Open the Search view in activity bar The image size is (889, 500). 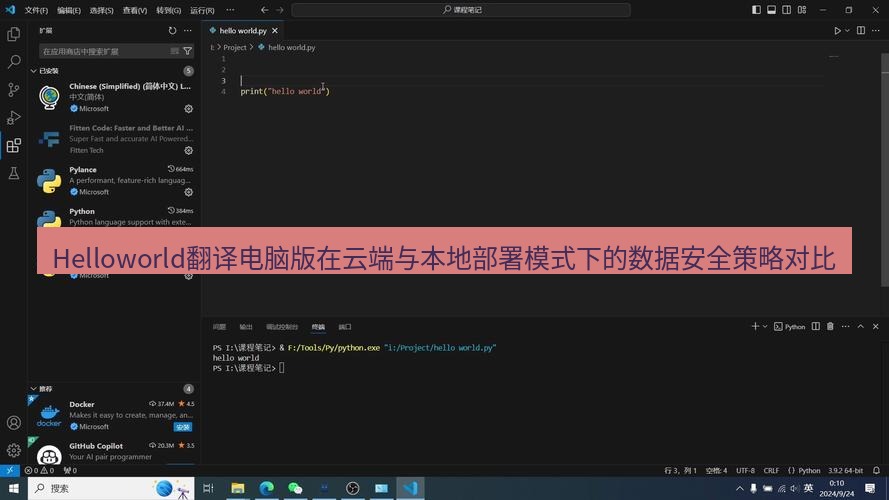coord(14,62)
